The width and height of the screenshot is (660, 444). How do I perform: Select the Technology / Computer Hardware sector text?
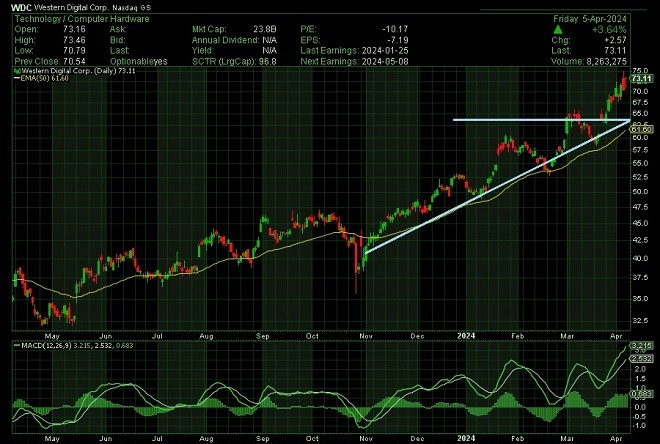click(82, 19)
